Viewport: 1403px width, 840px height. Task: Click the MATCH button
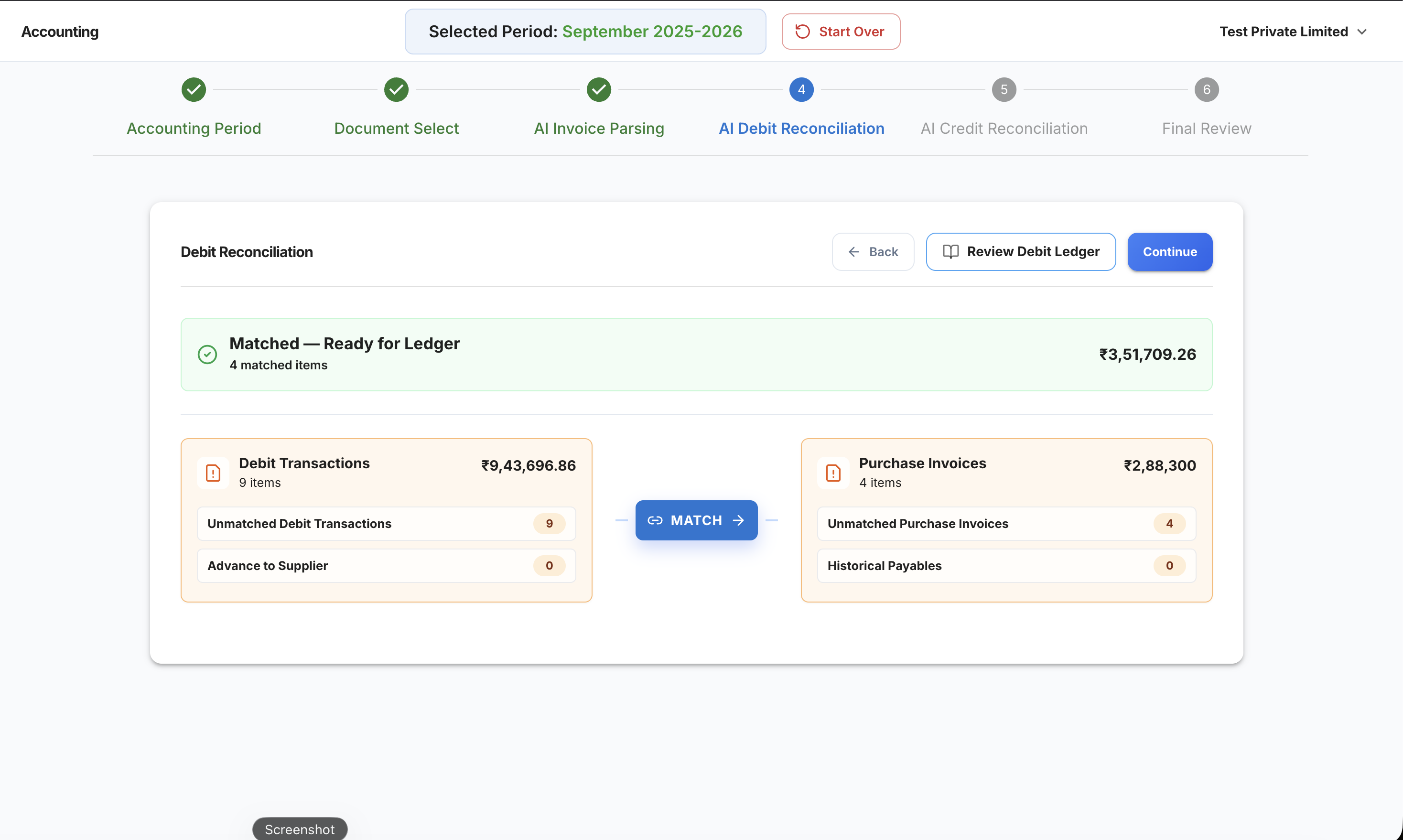[x=696, y=520]
